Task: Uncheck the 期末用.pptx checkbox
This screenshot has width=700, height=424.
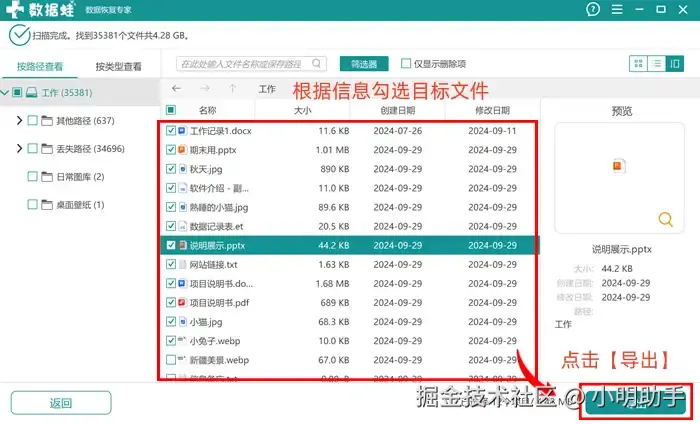Action: point(171,150)
